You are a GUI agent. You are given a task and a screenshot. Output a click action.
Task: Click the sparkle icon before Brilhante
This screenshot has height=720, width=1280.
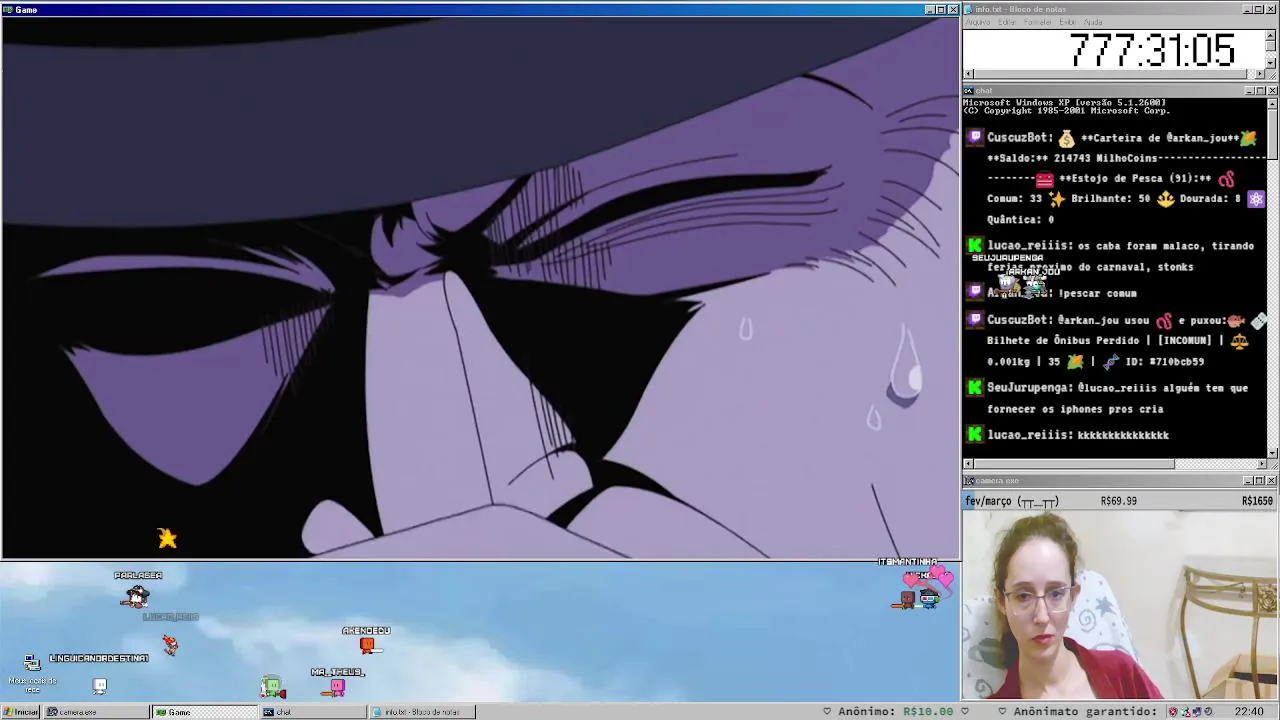[x=1056, y=199]
